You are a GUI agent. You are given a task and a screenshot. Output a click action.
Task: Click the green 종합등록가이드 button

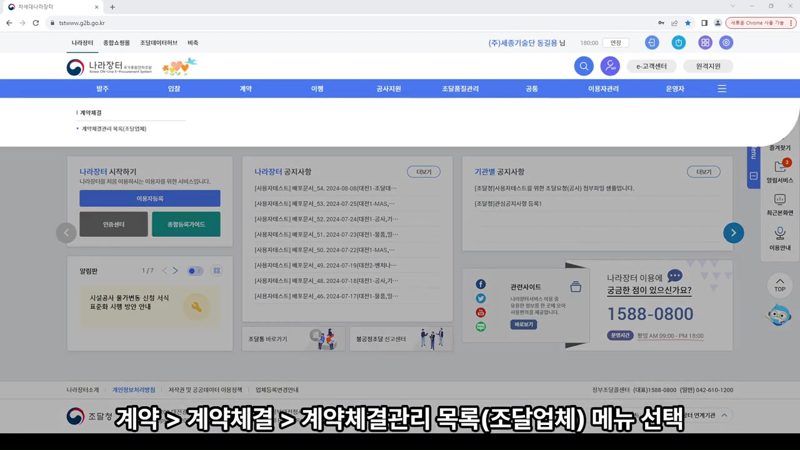pyautogui.click(x=186, y=224)
